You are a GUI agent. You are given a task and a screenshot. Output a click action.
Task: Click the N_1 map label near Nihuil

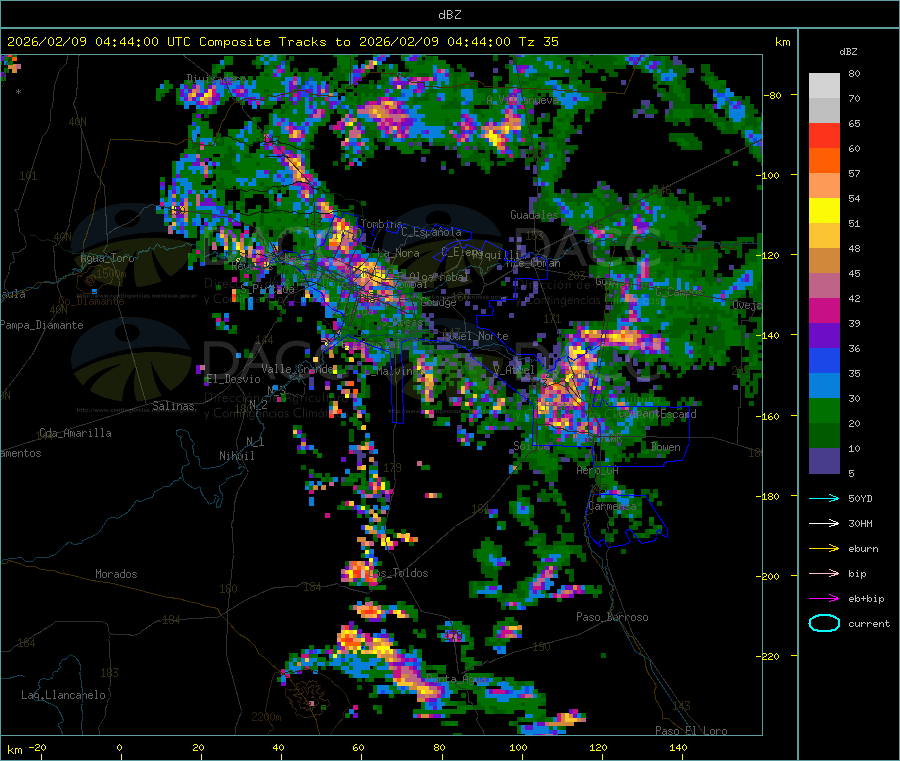point(255,442)
